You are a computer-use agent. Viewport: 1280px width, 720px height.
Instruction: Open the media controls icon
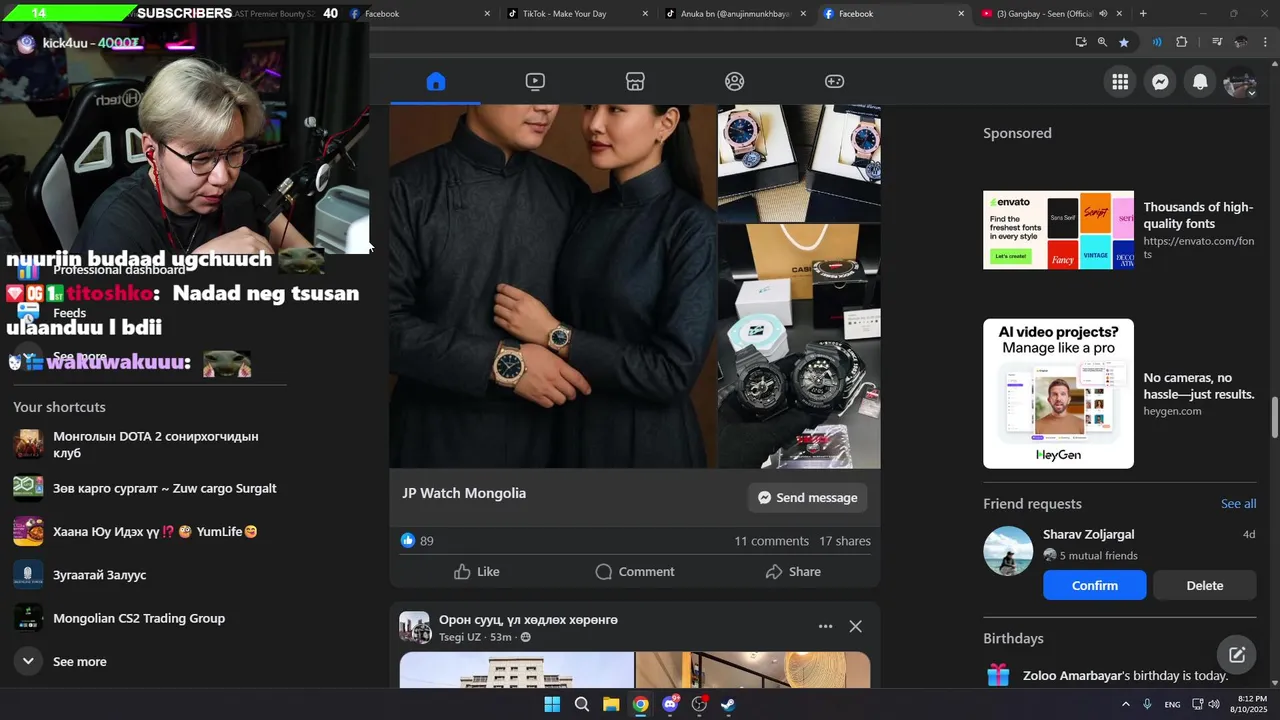click(x=1217, y=42)
